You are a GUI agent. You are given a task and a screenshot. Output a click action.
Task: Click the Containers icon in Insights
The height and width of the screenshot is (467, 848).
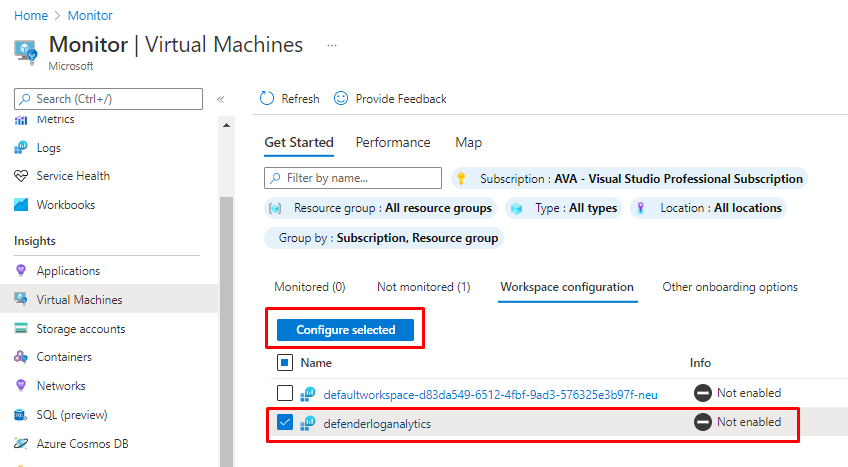pos(21,357)
